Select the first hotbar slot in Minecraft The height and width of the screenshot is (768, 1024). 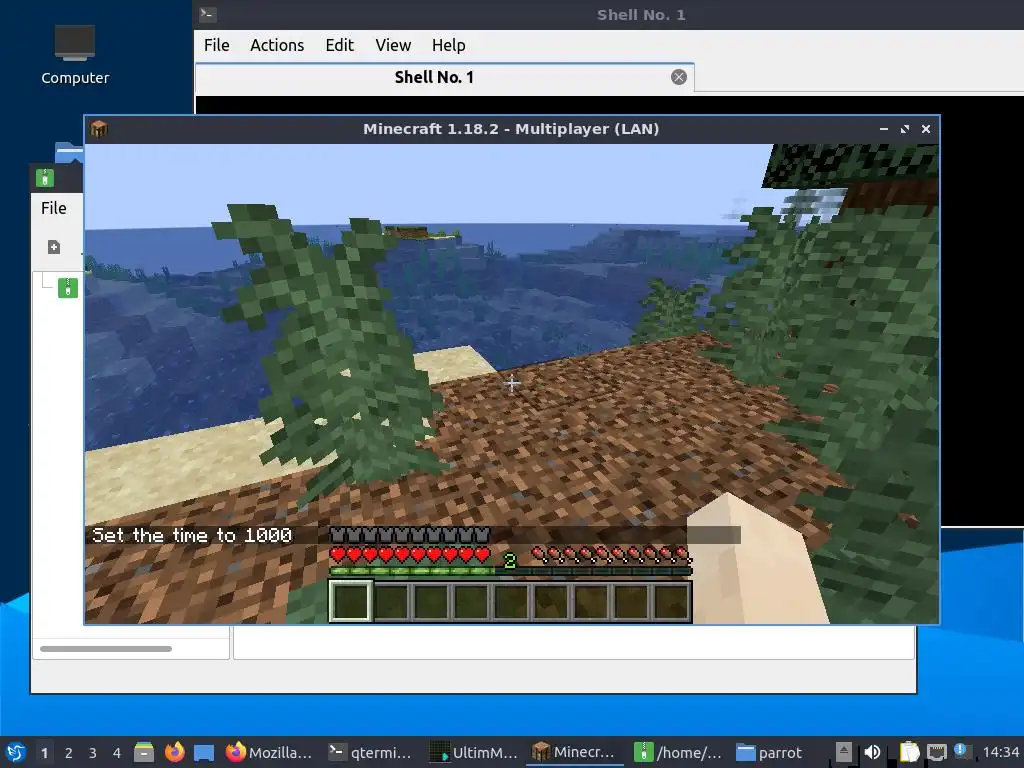click(x=351, y=601)
